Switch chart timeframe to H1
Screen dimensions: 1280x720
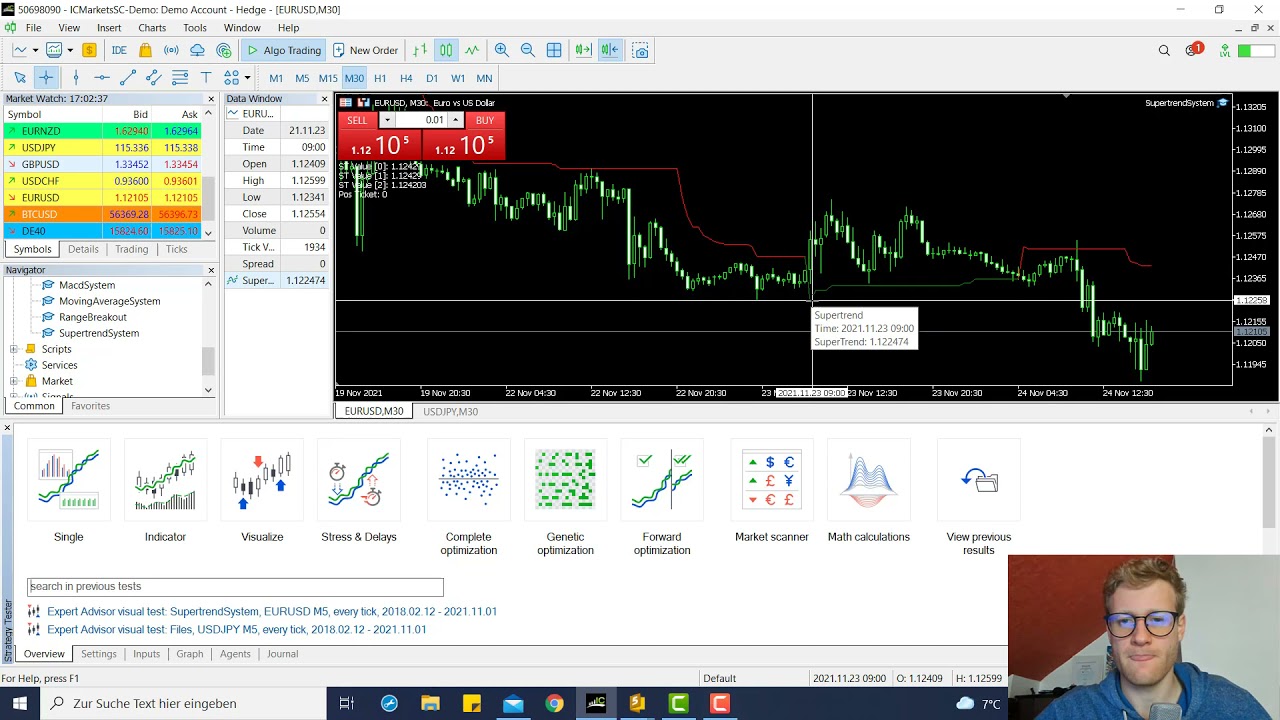(380, 78)
